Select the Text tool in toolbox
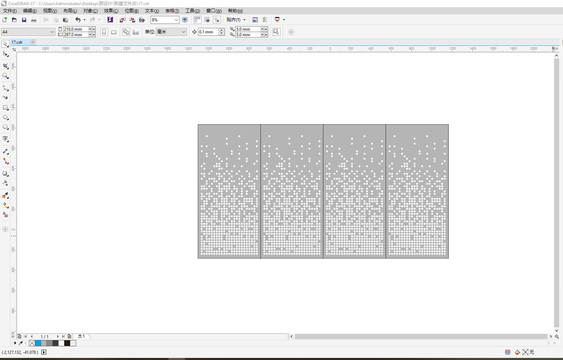This screenshot has height=360, width=563. (5, 139)
